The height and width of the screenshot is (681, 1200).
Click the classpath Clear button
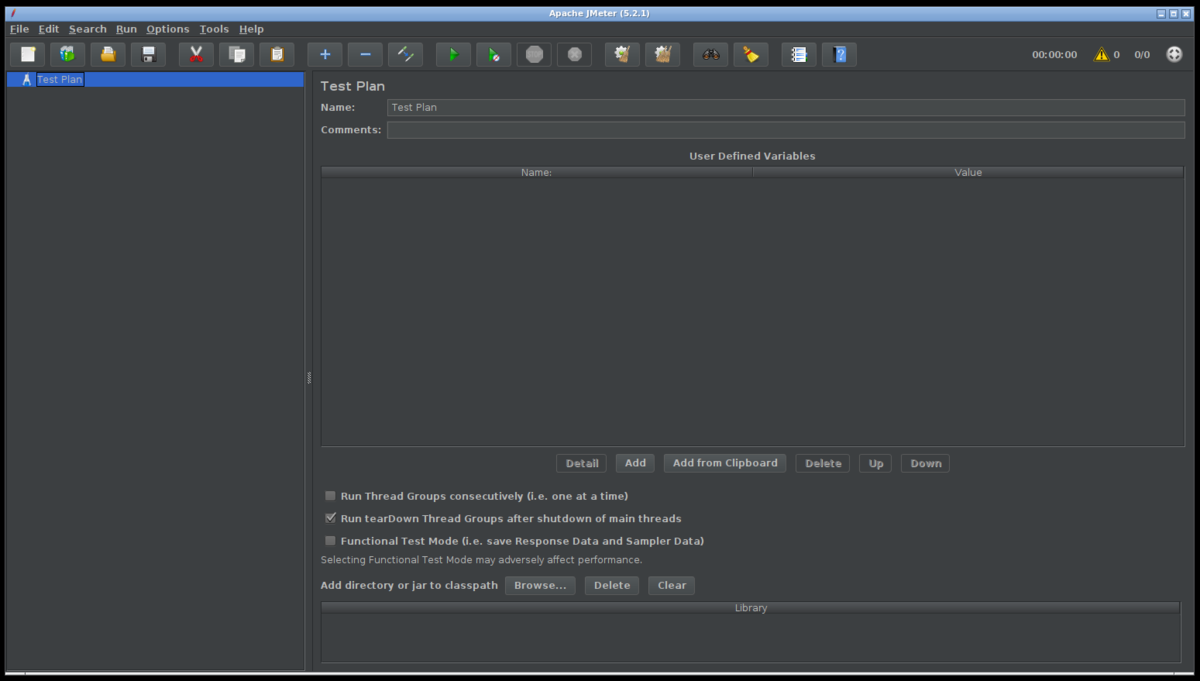672,585
